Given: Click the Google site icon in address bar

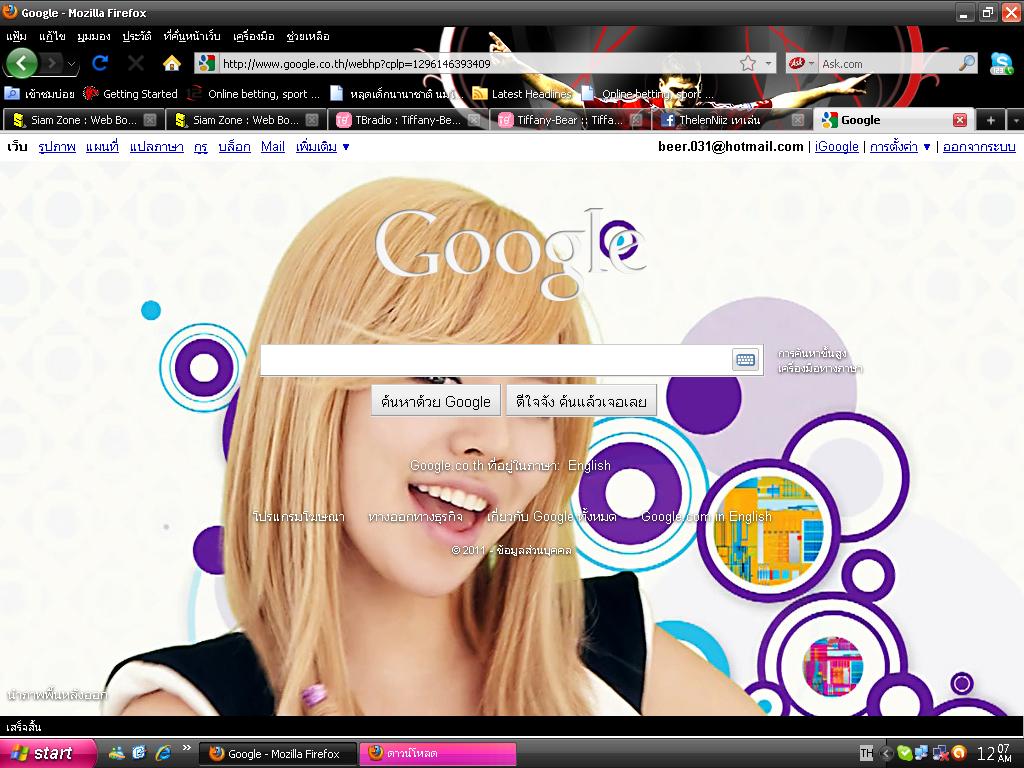Looking at the screenshot, I should click(206, 63).
